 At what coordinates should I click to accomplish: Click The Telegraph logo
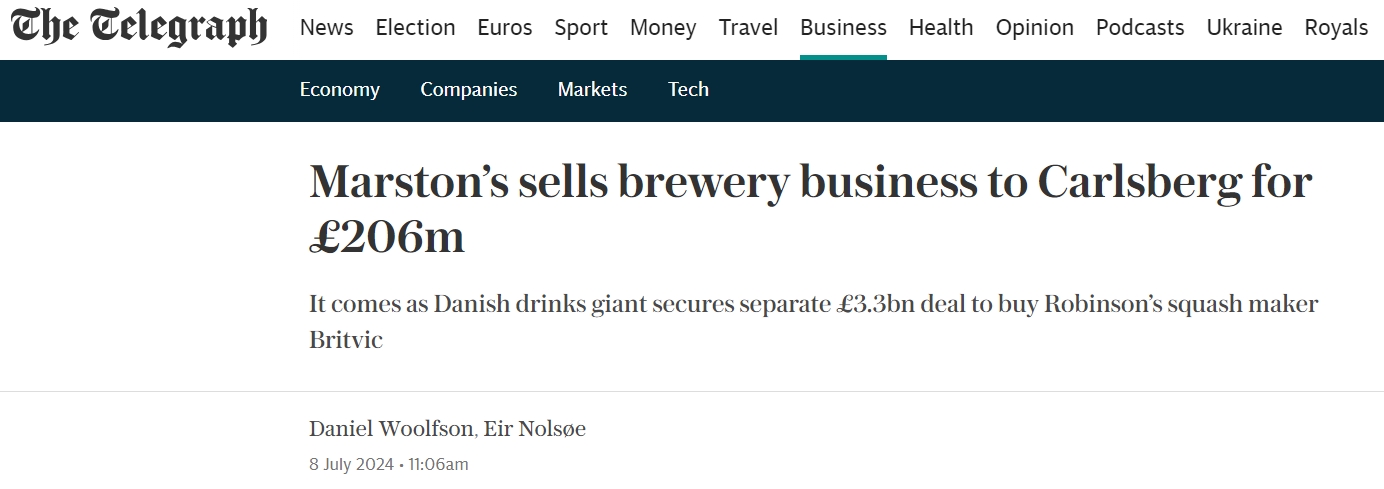point(140,27)
